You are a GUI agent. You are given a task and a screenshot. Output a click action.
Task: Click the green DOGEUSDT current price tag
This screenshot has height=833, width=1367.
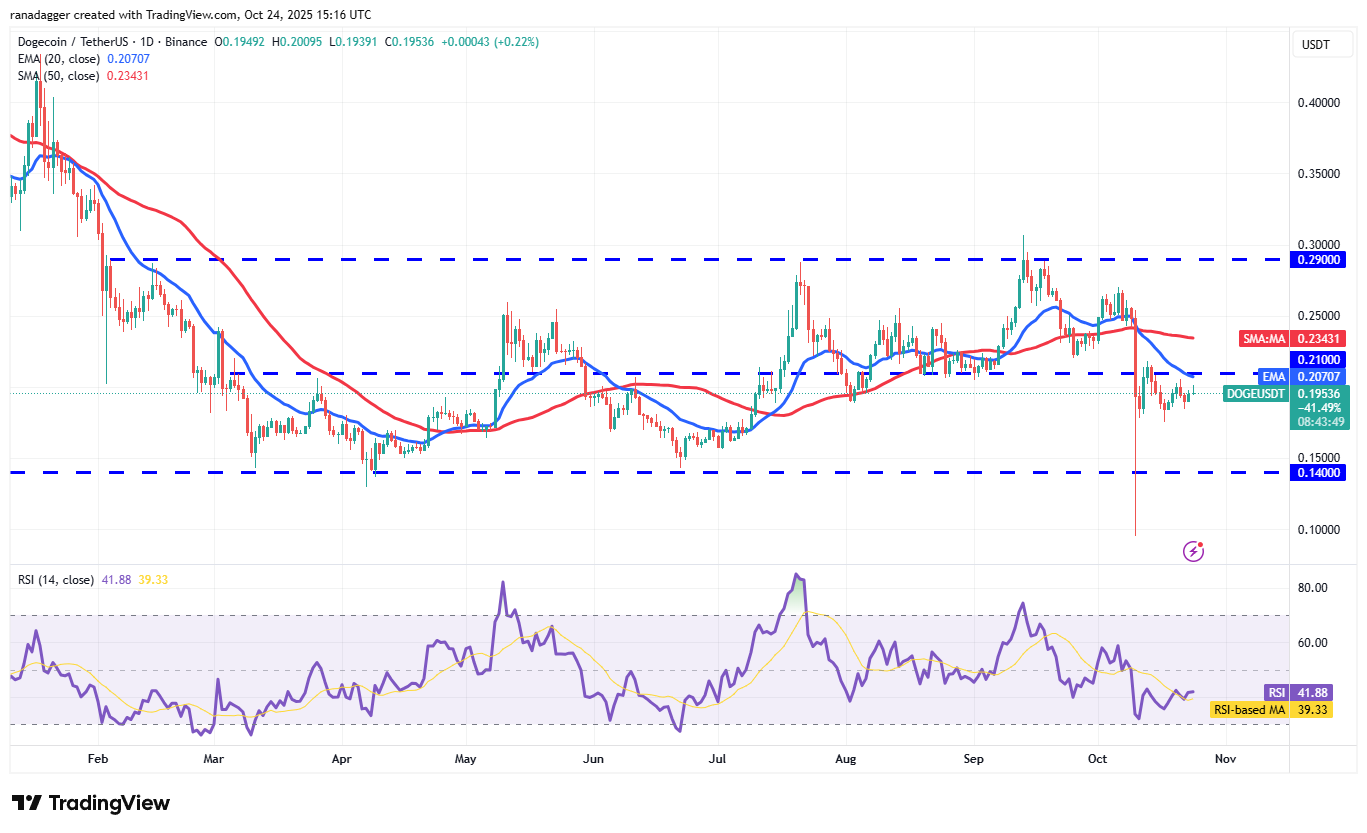[1254, 394]
